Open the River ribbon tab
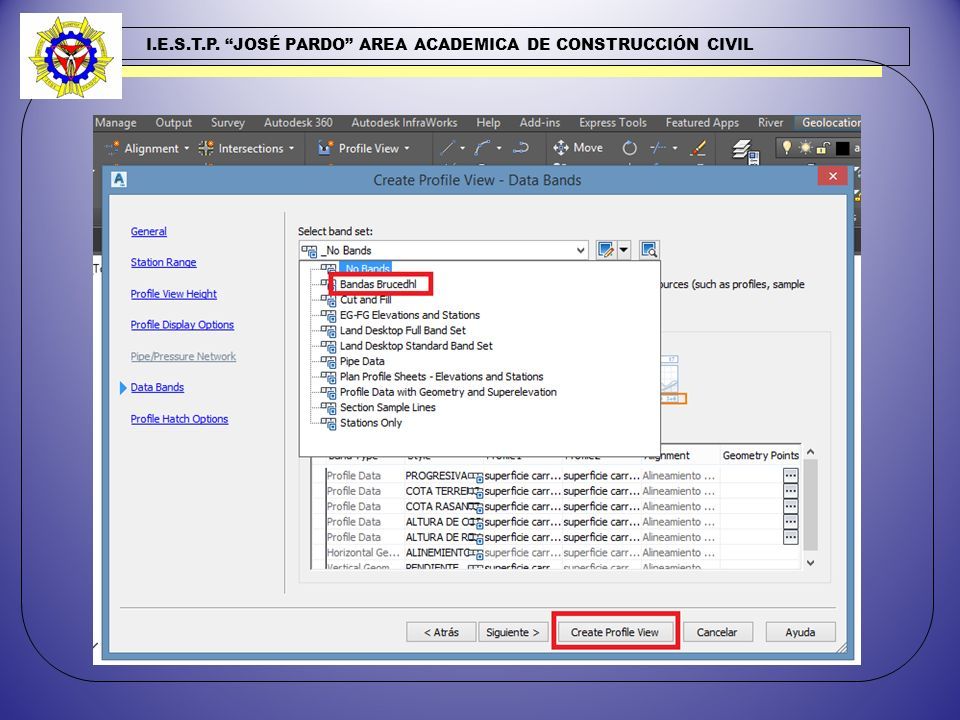 point(770,122)
